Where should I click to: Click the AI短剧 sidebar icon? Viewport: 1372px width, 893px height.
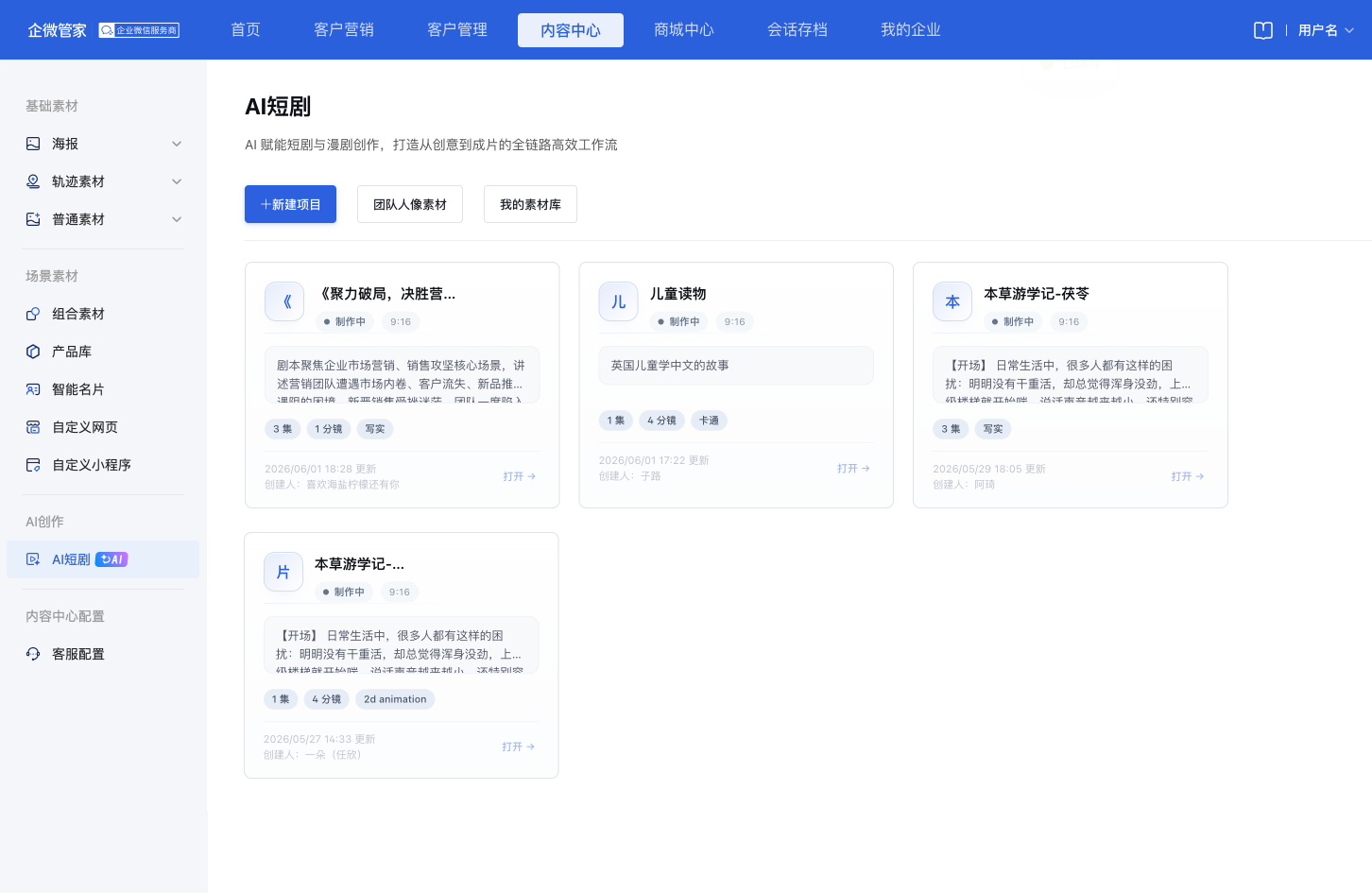click(33, 559)
